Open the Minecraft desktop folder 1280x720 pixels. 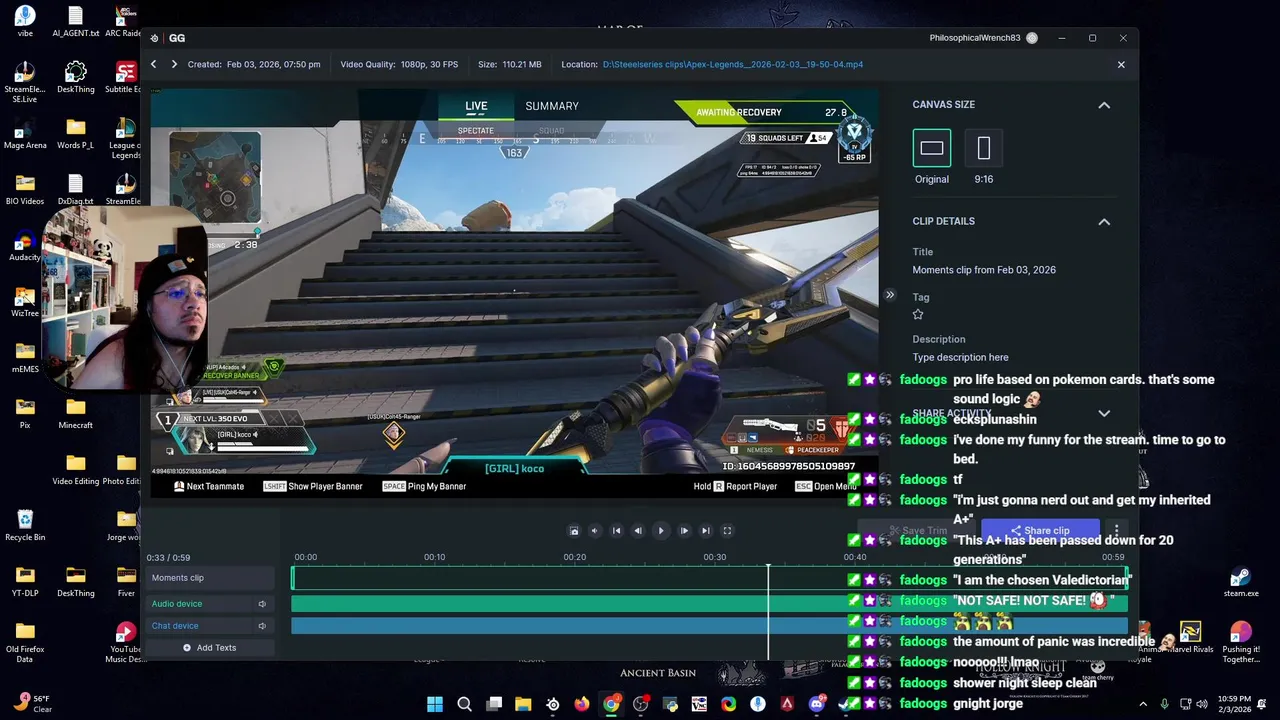click(75, 413)
